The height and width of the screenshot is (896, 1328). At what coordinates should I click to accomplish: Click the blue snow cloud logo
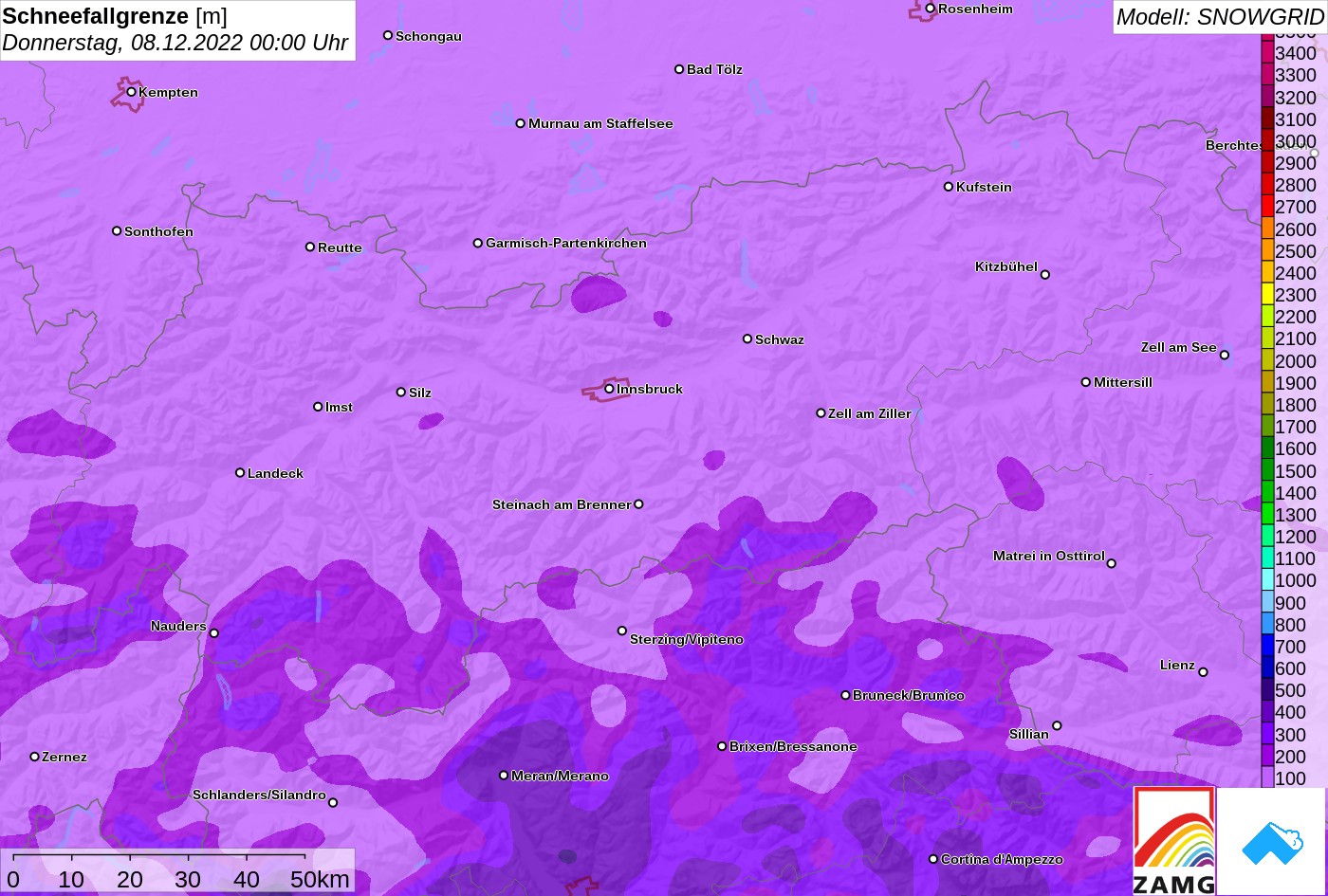tap(1271, 841)
